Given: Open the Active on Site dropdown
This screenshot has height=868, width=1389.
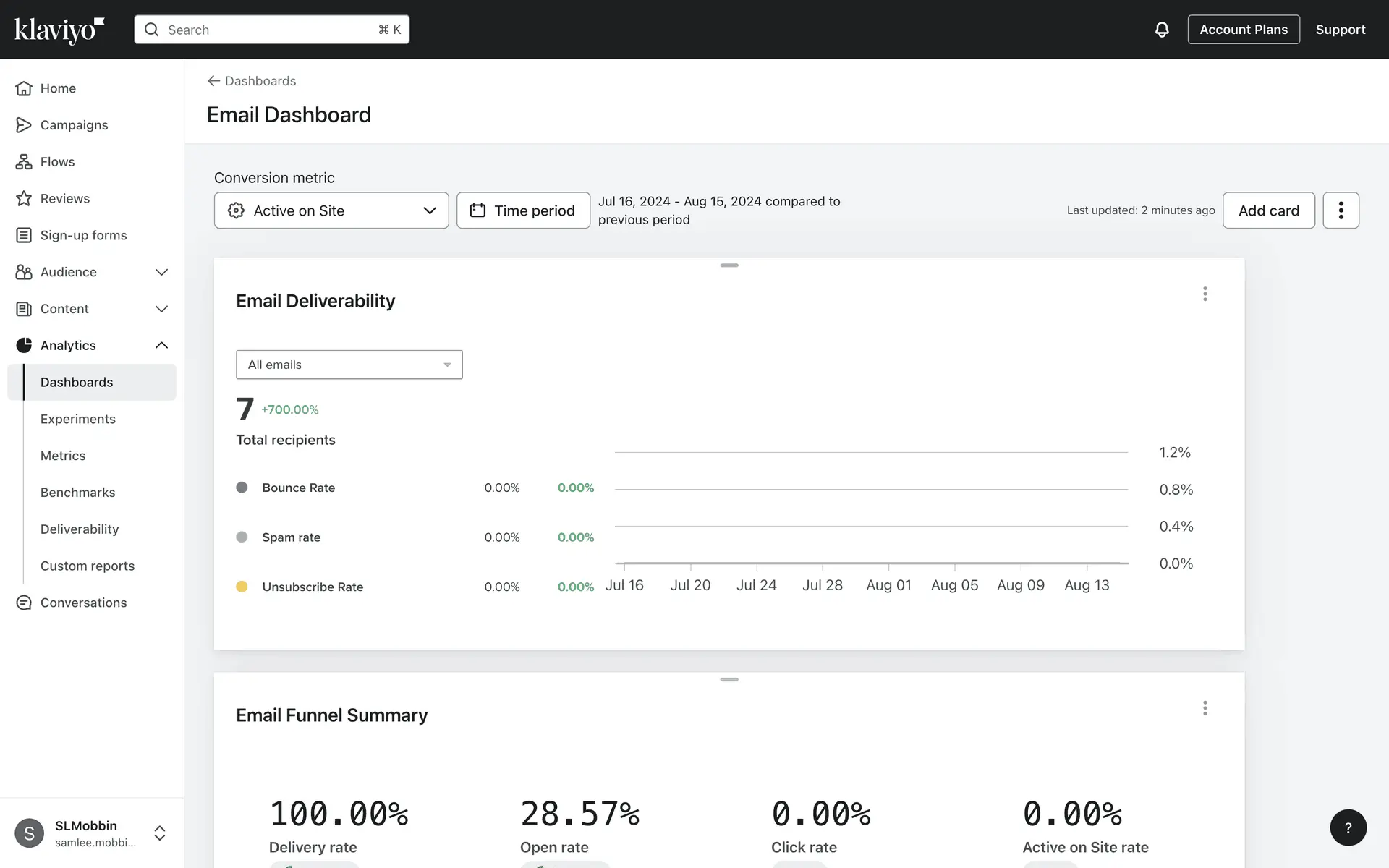Looking at the screenshot, I should tap(331, 210).
